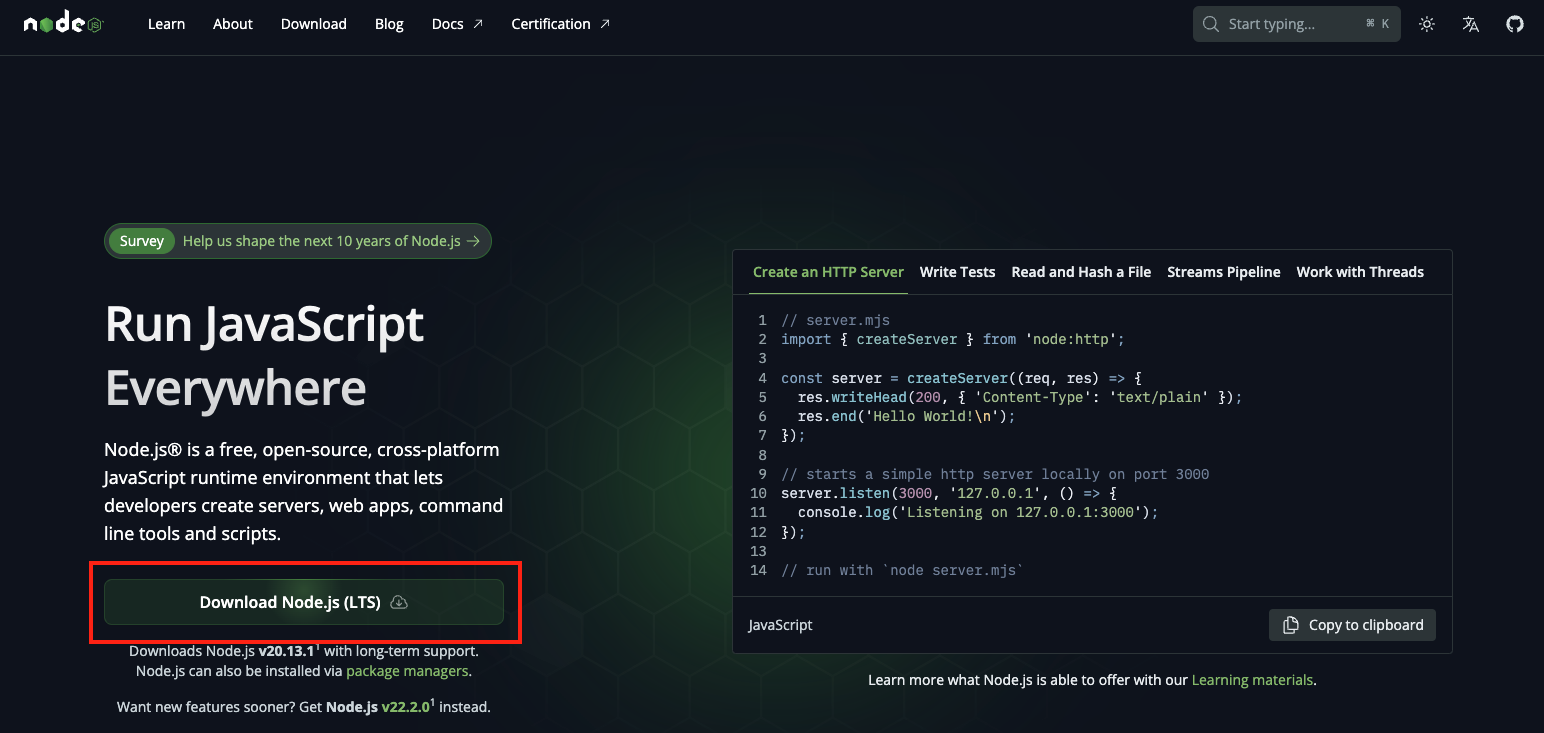The width and height of the screenshot is (1544, 733).
Task: Click the console.log line of code
Action: [x=978, y=512]
